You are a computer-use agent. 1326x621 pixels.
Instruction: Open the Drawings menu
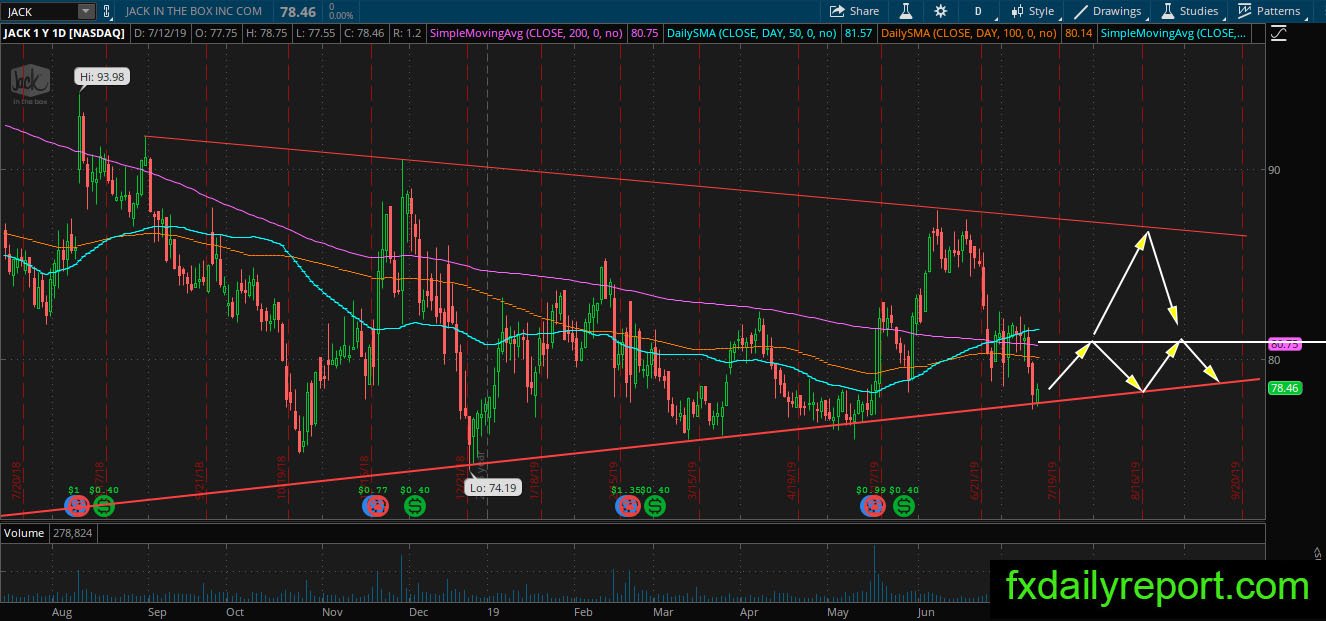click(x=1107, y=11)
